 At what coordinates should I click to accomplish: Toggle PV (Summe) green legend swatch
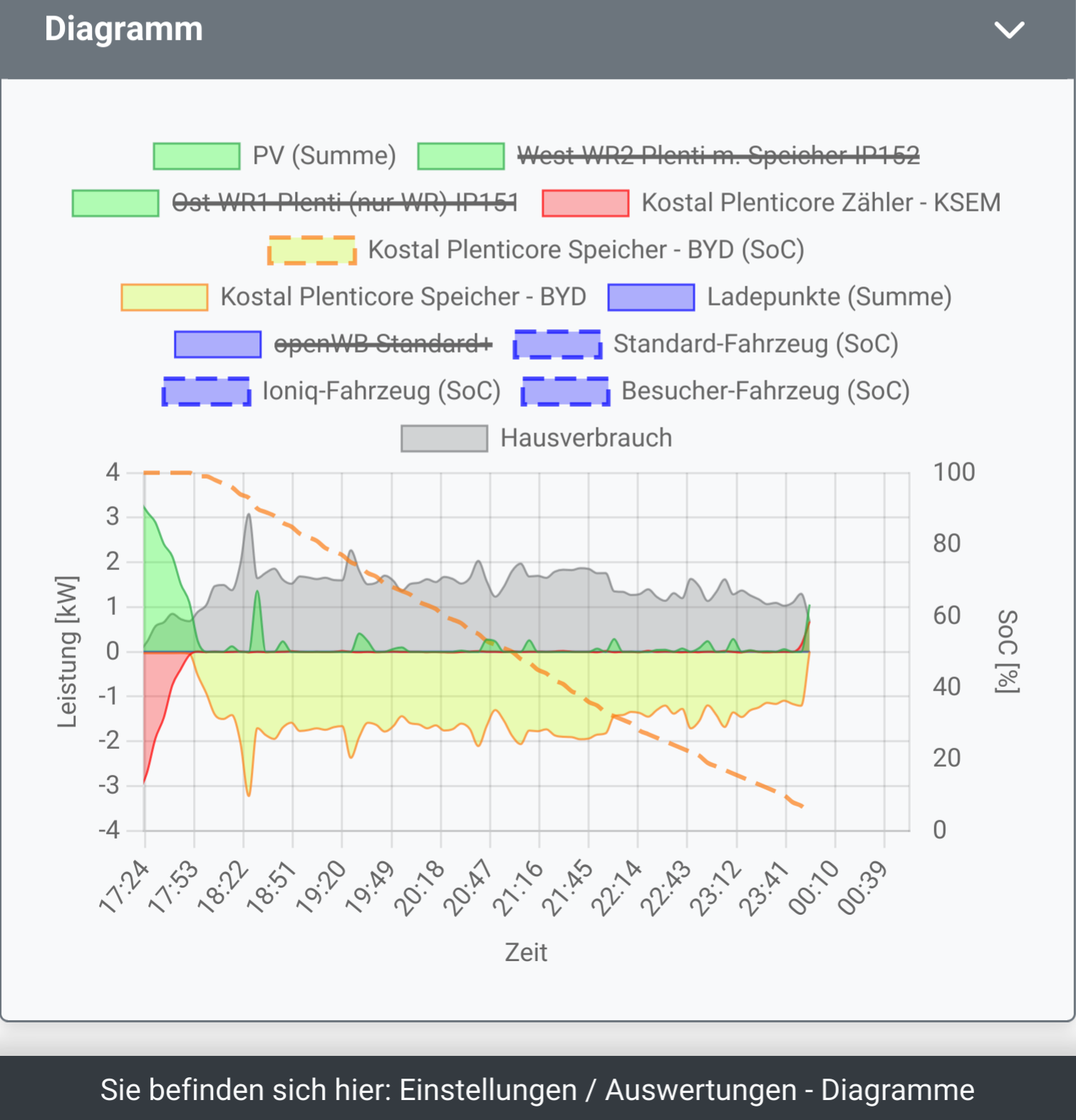pos(197,156)
